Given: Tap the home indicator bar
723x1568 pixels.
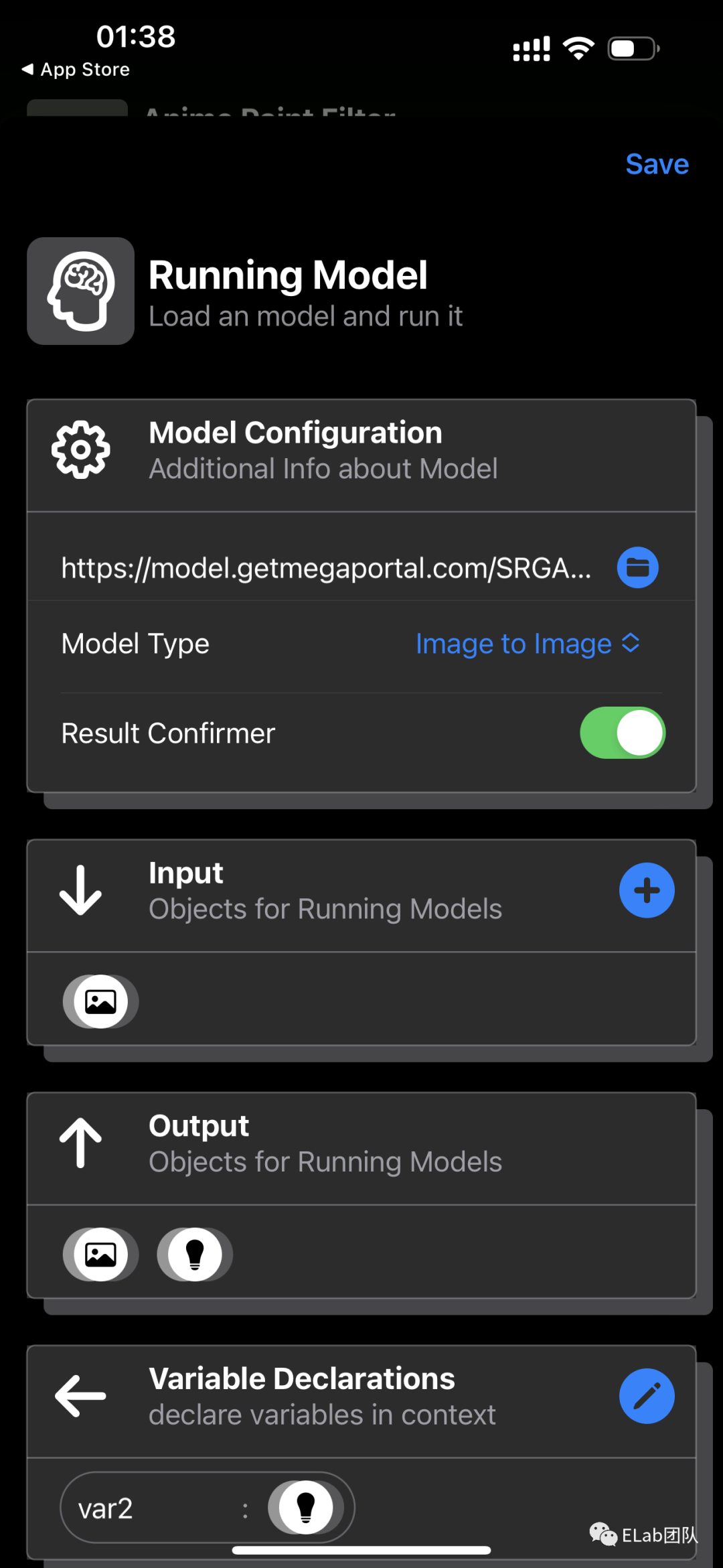Looking at the screenshot, I should pos(361,1550).
